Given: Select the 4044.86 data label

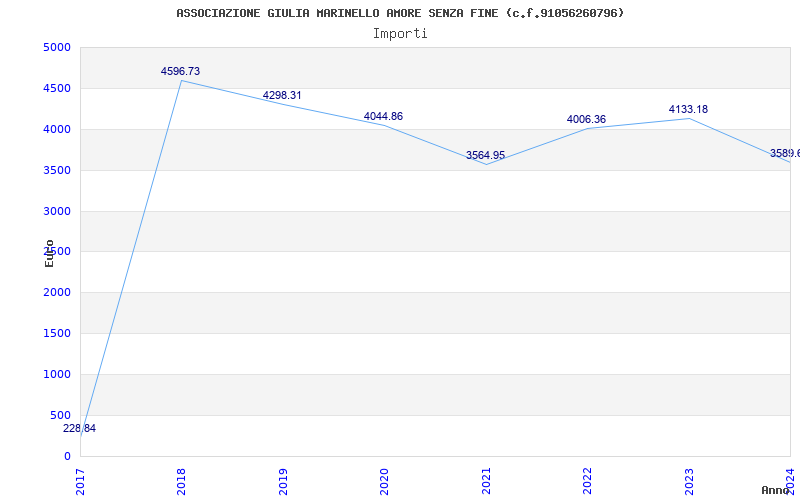Looking at the screenshot, I should click(383, 116).
